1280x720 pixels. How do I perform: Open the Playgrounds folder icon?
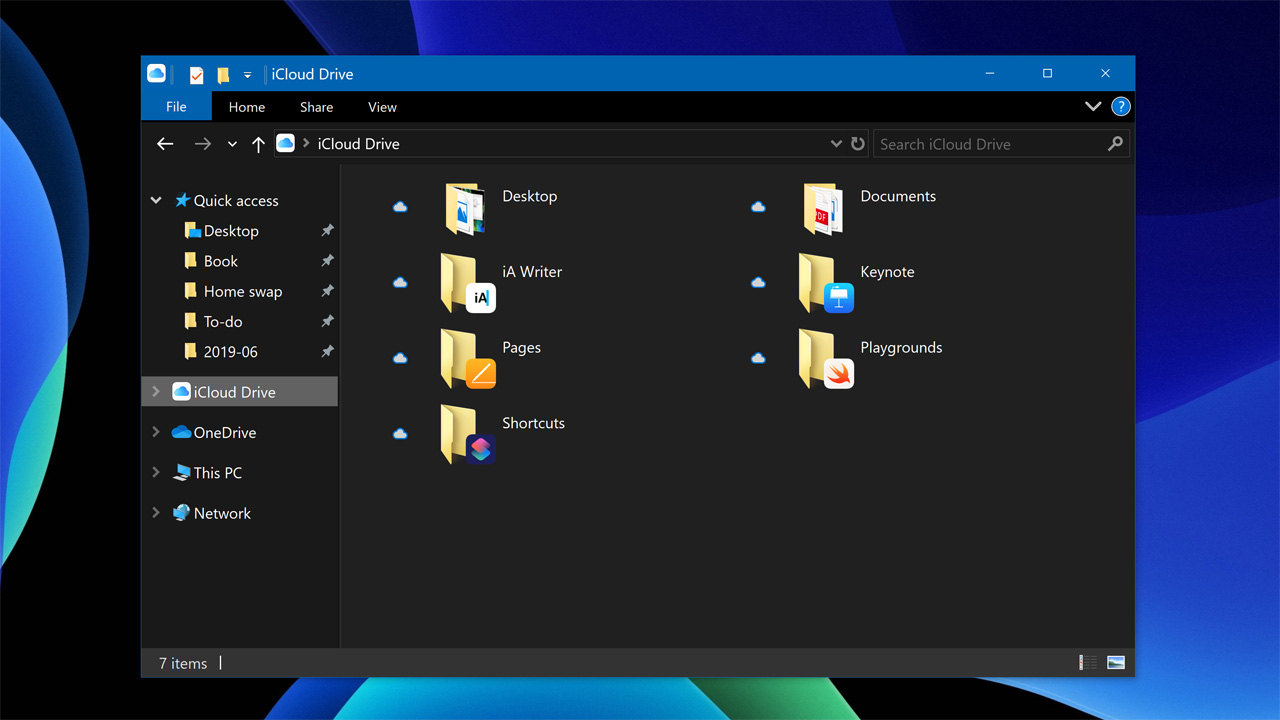pyautogui.click(x=824, y=359)
